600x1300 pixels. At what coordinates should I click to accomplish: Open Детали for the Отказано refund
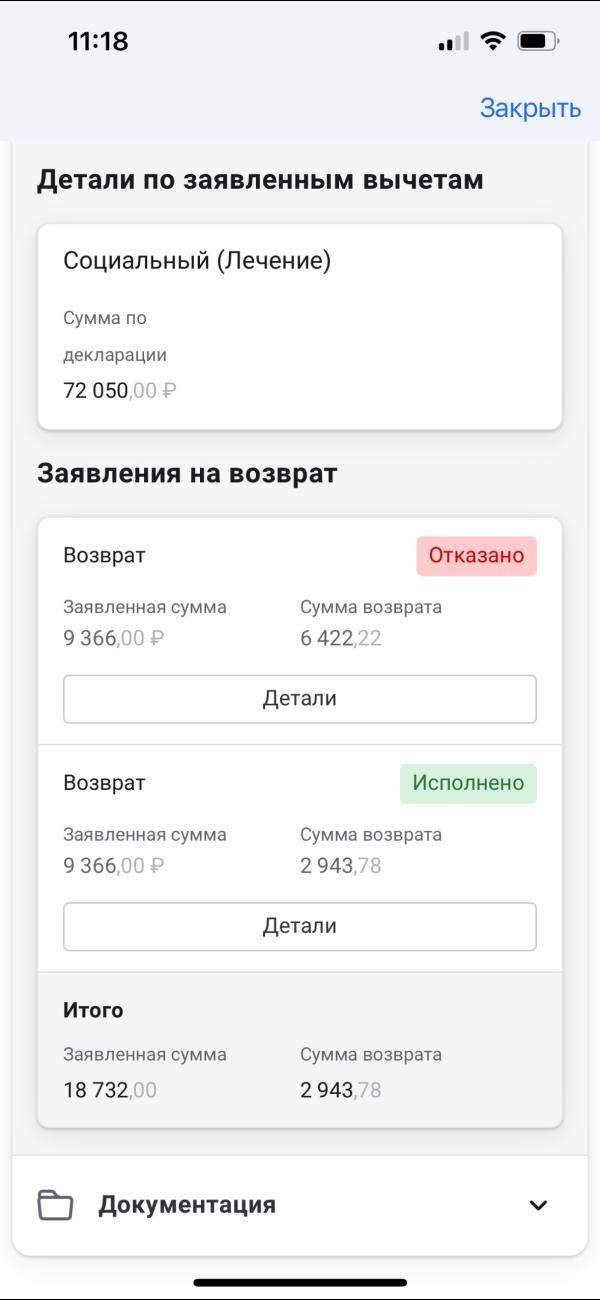[x=300, y=699]
